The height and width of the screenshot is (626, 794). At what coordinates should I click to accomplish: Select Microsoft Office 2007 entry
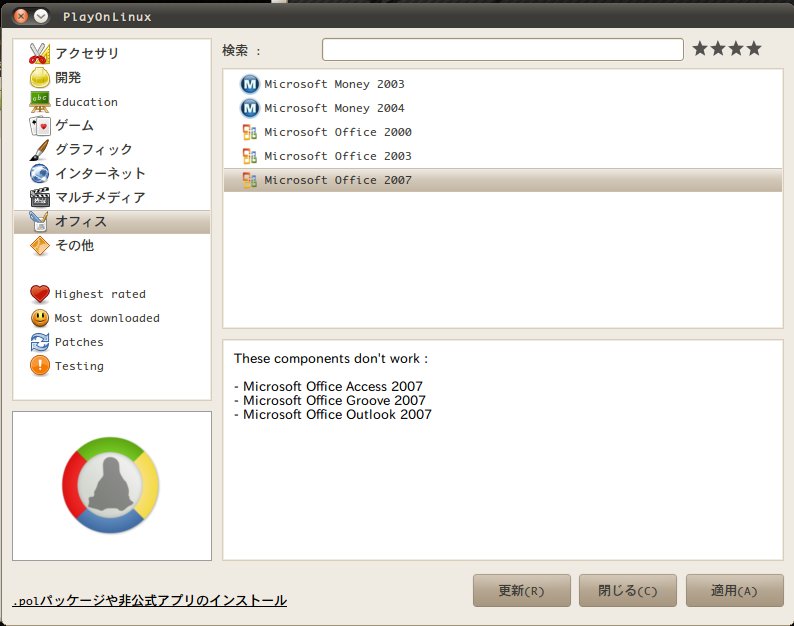tap(503, 180)
